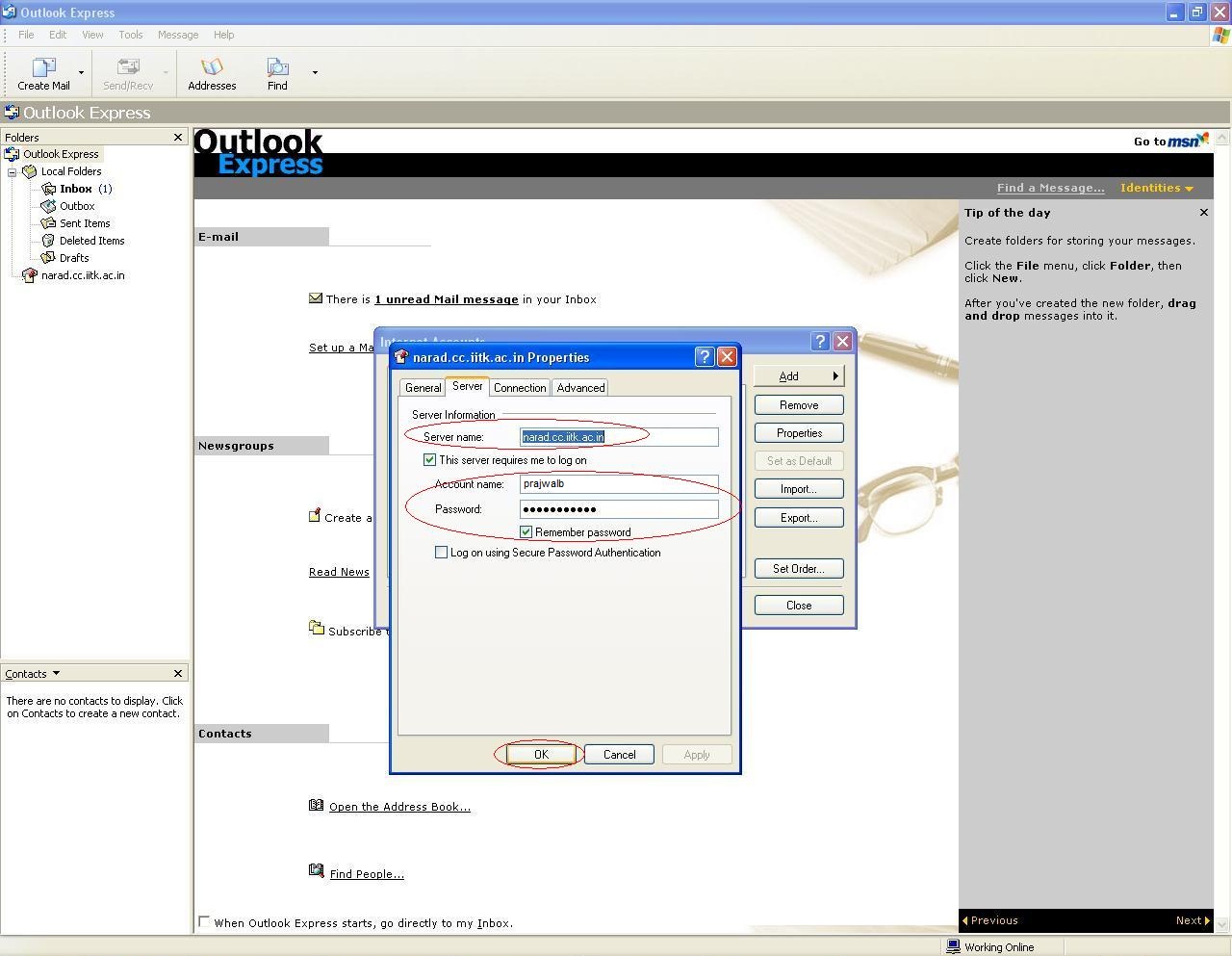The height and width of the screenshot is (956, 1232).
Task: Click the Create Mail toolbar icon
Action: point(43,67)
